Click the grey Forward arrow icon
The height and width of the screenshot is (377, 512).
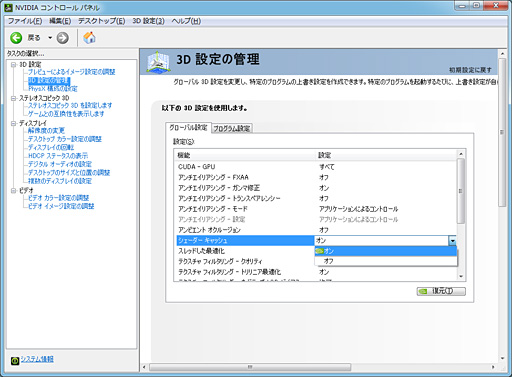[x=62, y=38]
